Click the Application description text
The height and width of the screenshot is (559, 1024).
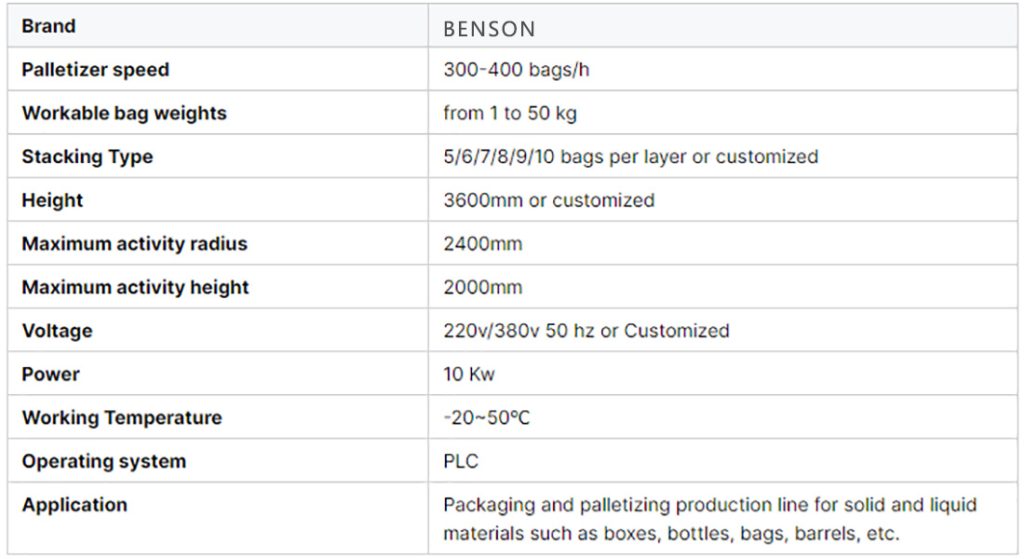coord(709,518)
